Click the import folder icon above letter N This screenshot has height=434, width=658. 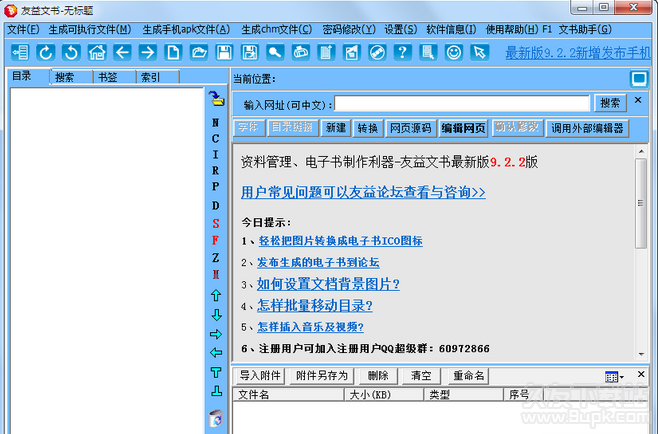click(217, 99)
